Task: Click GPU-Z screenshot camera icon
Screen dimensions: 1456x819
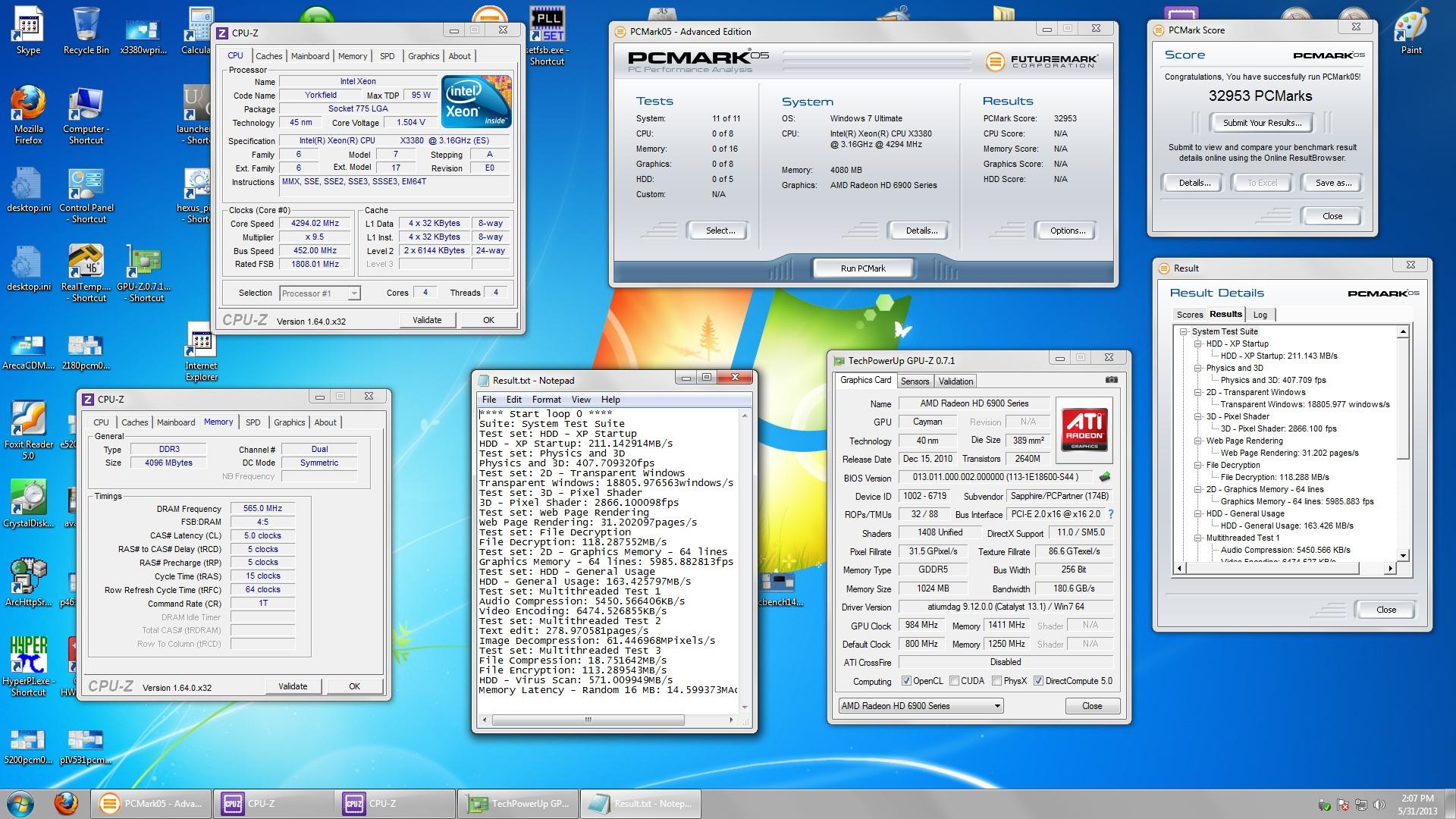Action: point(1111,380)
